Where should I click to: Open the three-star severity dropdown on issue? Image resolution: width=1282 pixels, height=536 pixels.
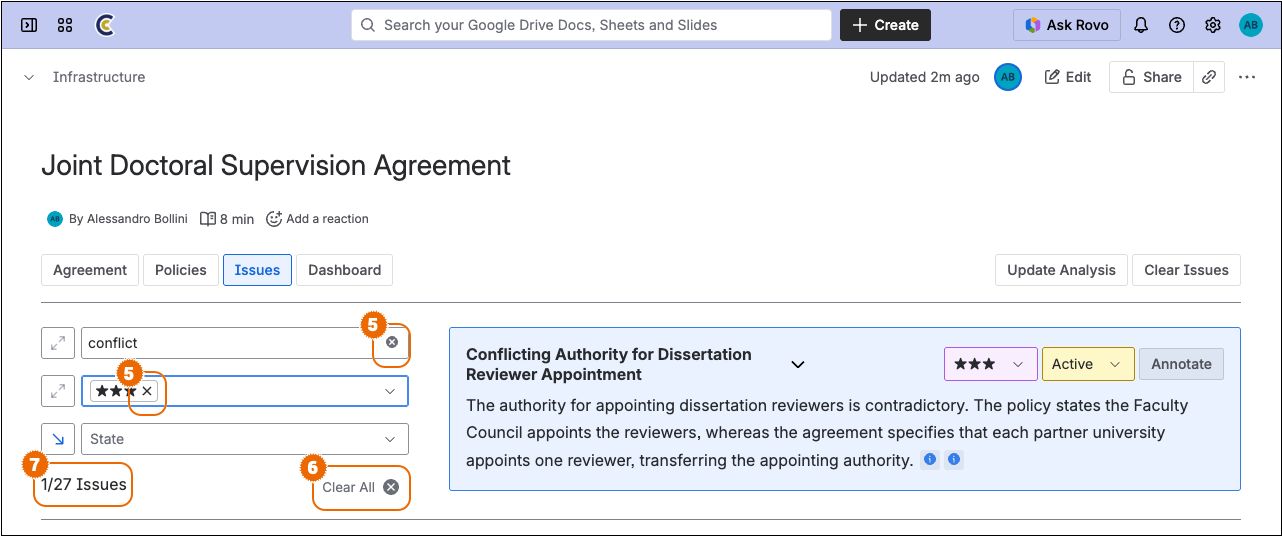[x=988, y=364]
